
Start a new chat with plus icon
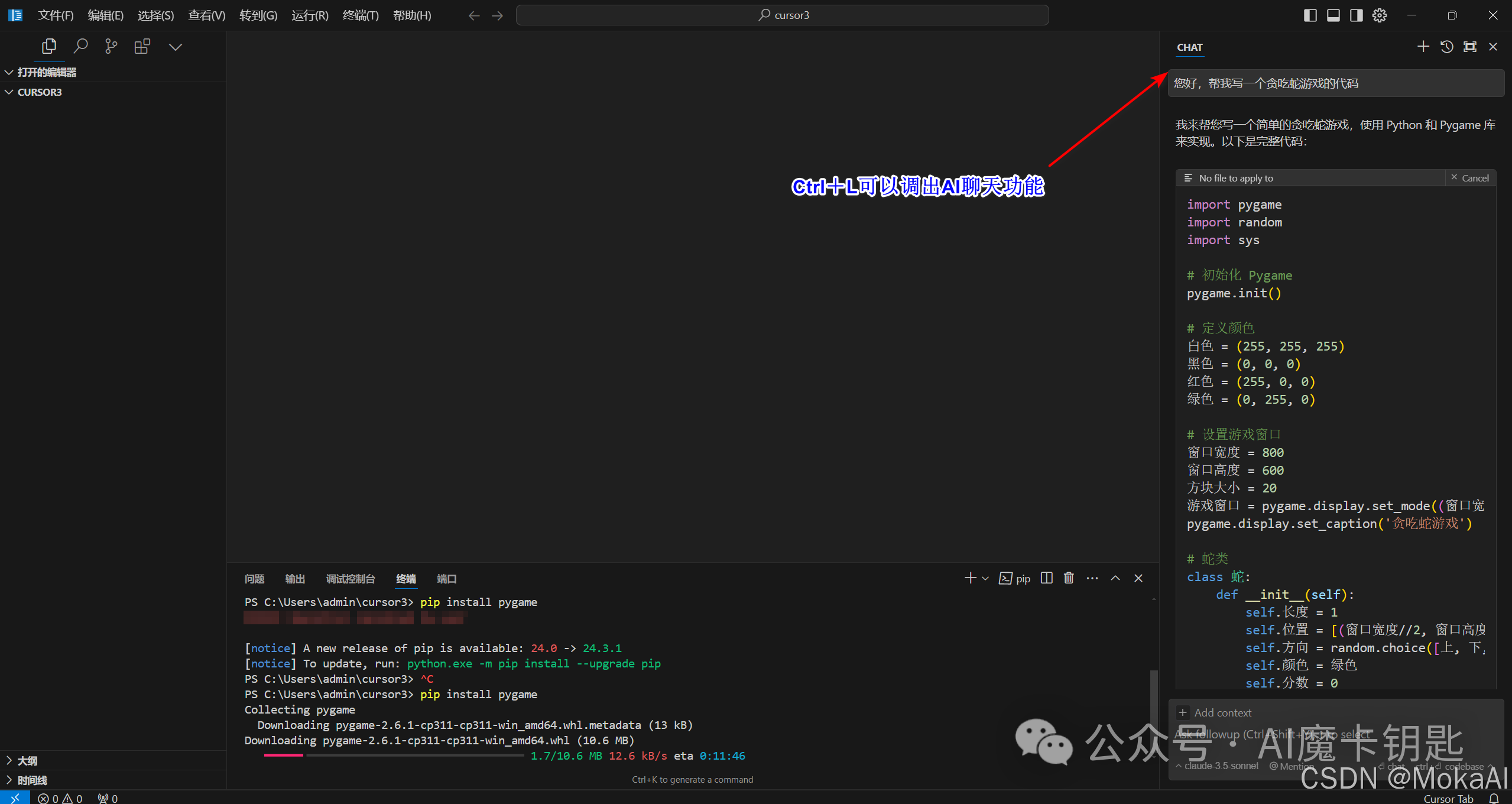click(1423, 47)
